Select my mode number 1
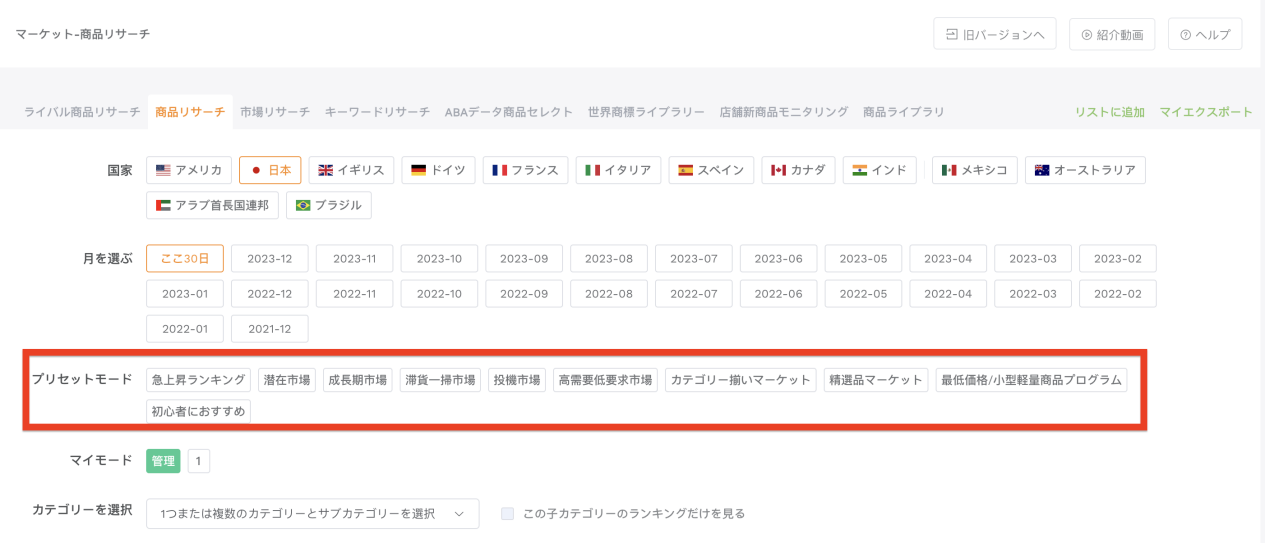The height and width of the screenshot is (543, 1265). pyautogui.click(x=198, y=461)
